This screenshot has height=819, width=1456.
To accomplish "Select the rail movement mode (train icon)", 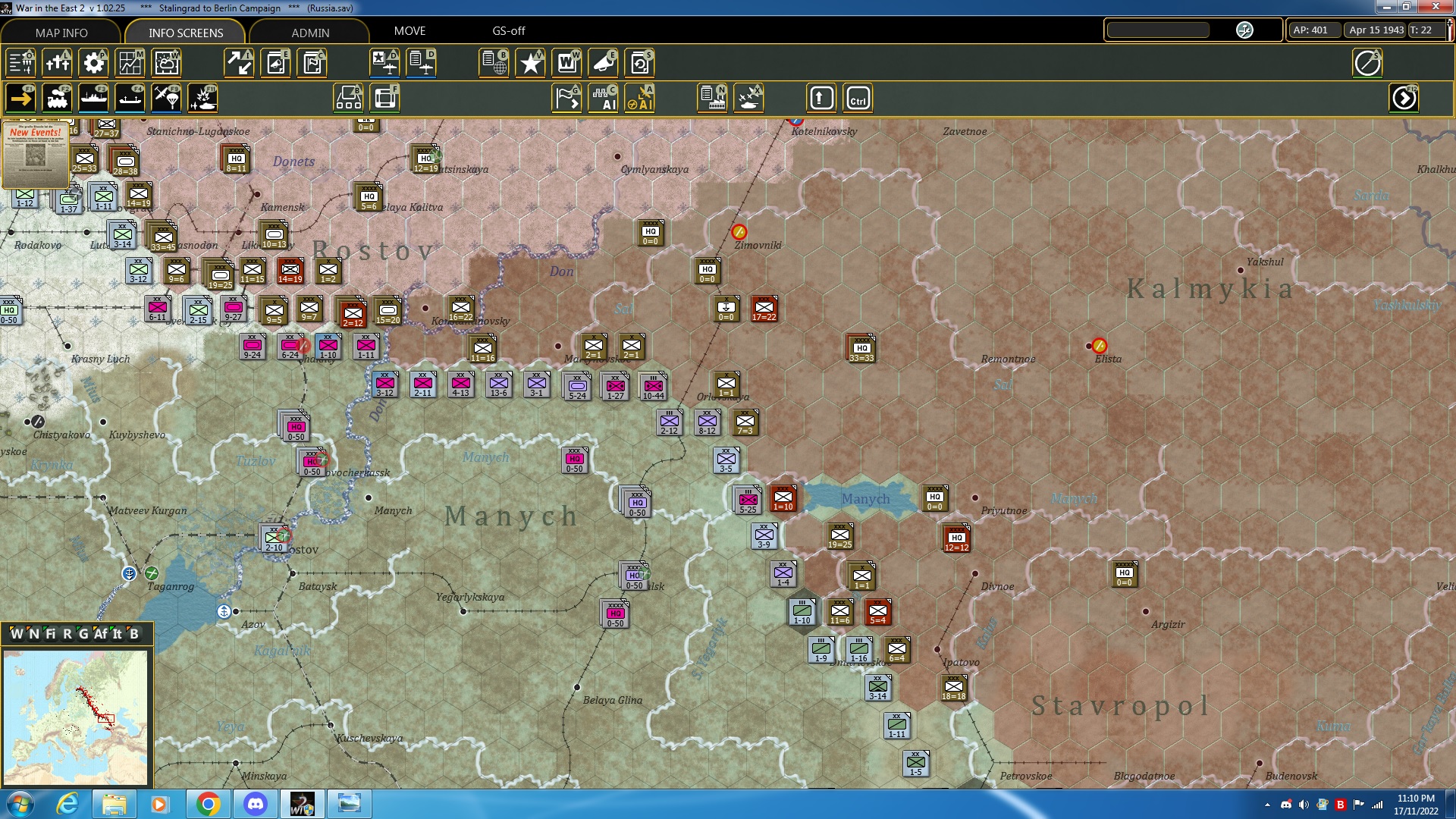I will click(57, 99).
